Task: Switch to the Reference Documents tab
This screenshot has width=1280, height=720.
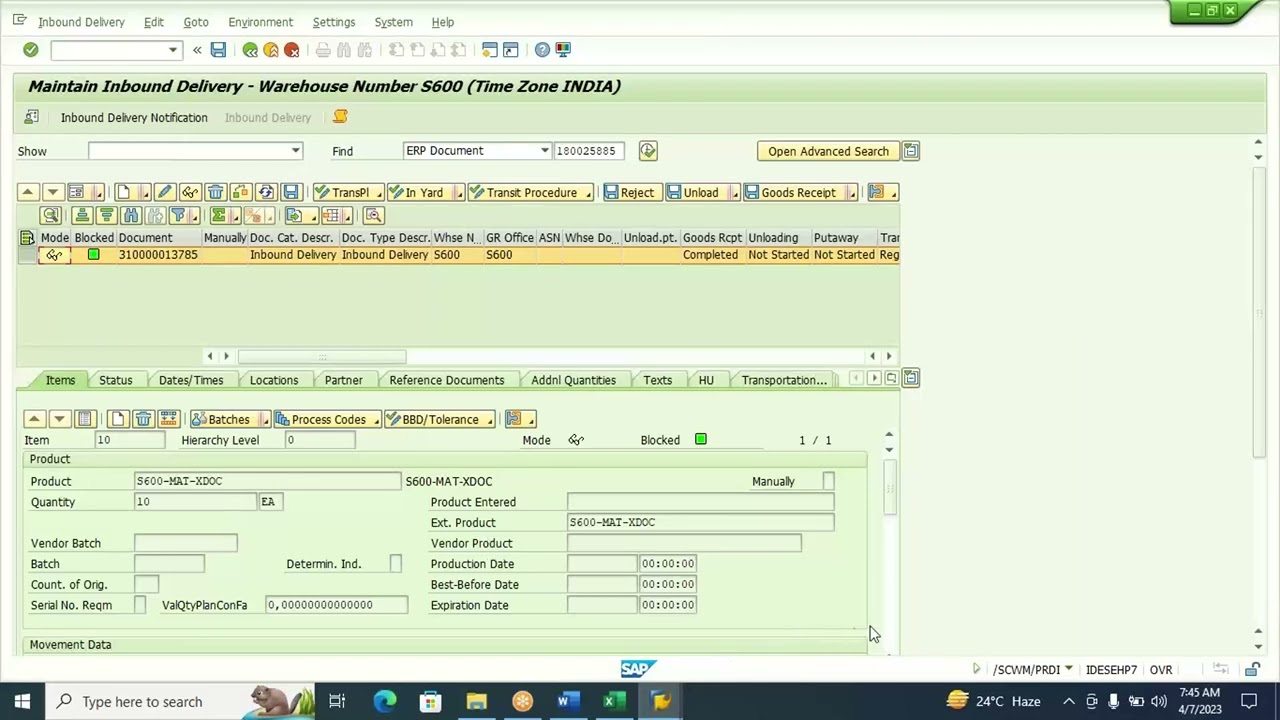Action: click(x=447, y=380)
